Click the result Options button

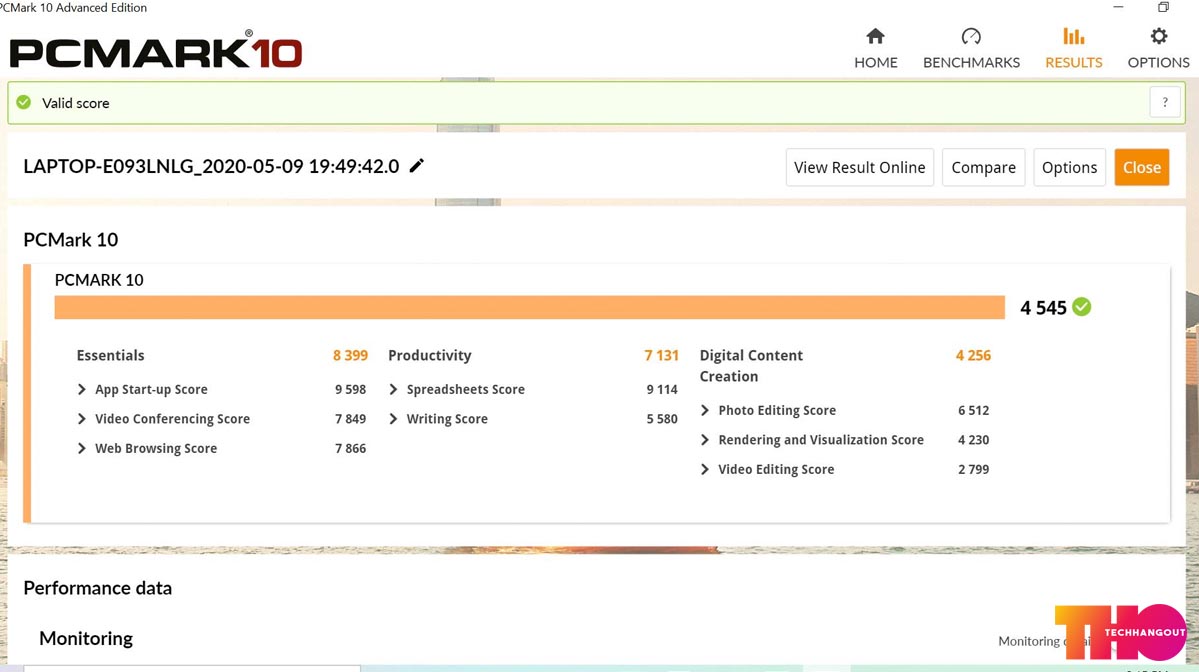click(1069, 167)
